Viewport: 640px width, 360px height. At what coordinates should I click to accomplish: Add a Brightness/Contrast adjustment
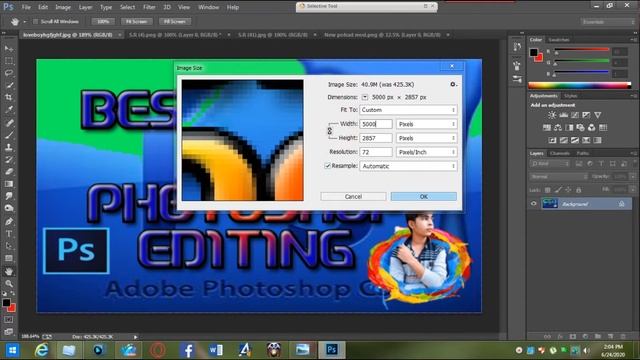(x=552, y=115)
